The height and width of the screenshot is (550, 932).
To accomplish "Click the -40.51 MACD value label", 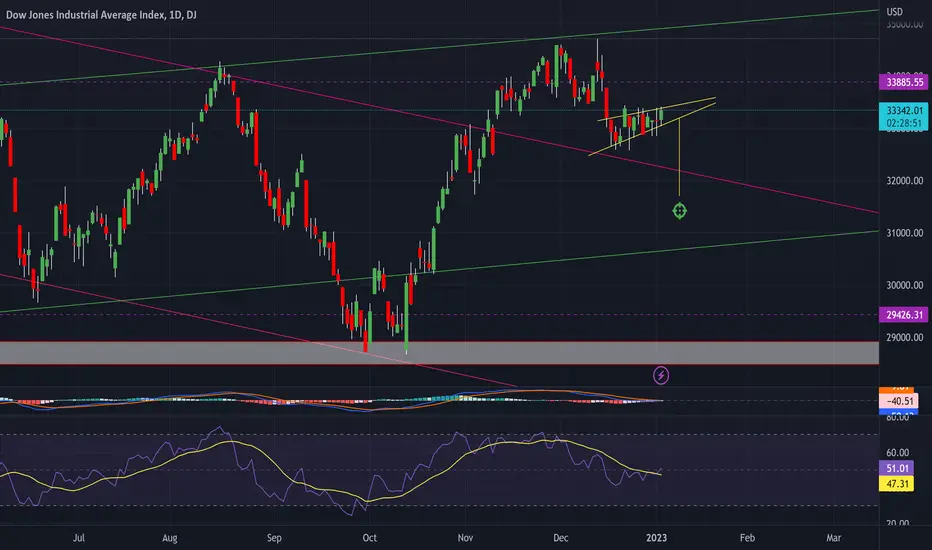I will (899, 401).
